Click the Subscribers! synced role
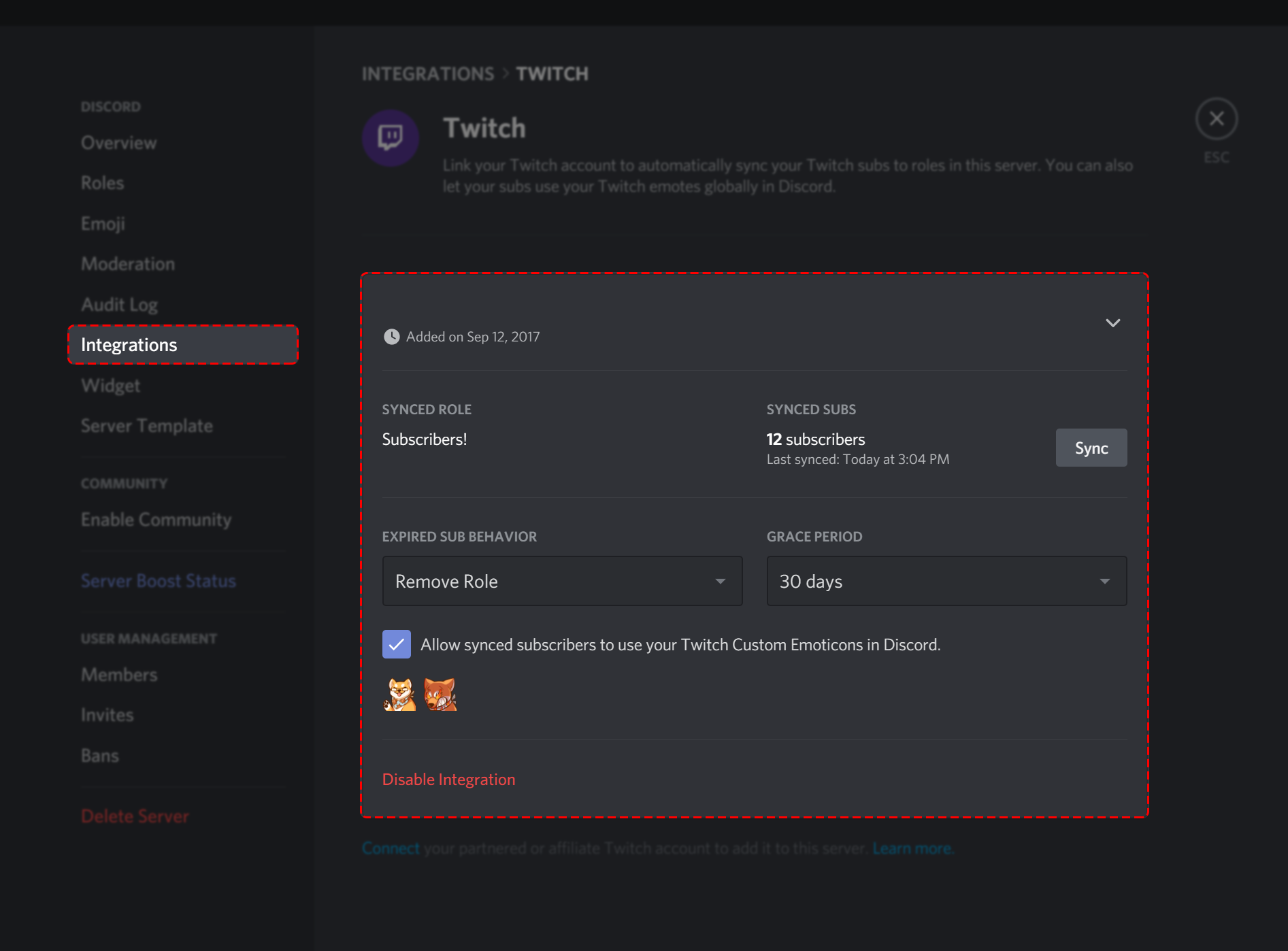 425,439
